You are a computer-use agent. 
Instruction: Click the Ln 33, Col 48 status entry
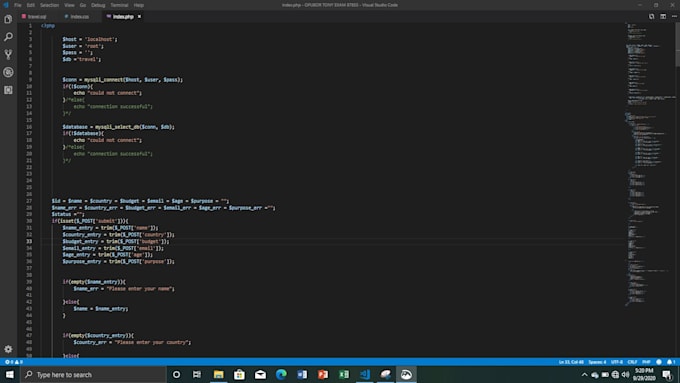point(571,362)
